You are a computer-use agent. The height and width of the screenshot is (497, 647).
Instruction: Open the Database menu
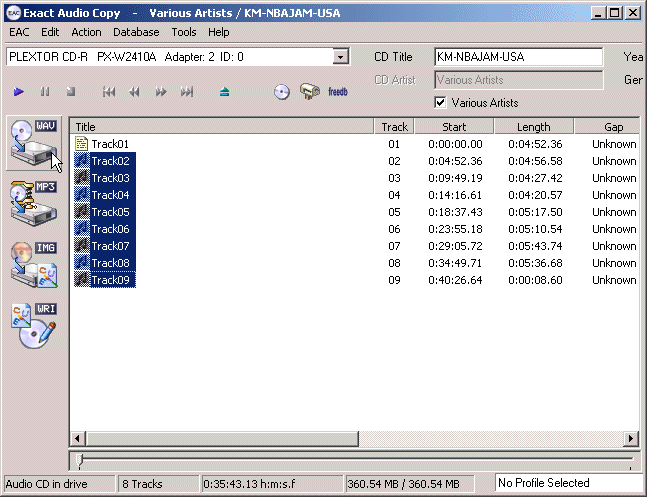[x=136, y=32]
